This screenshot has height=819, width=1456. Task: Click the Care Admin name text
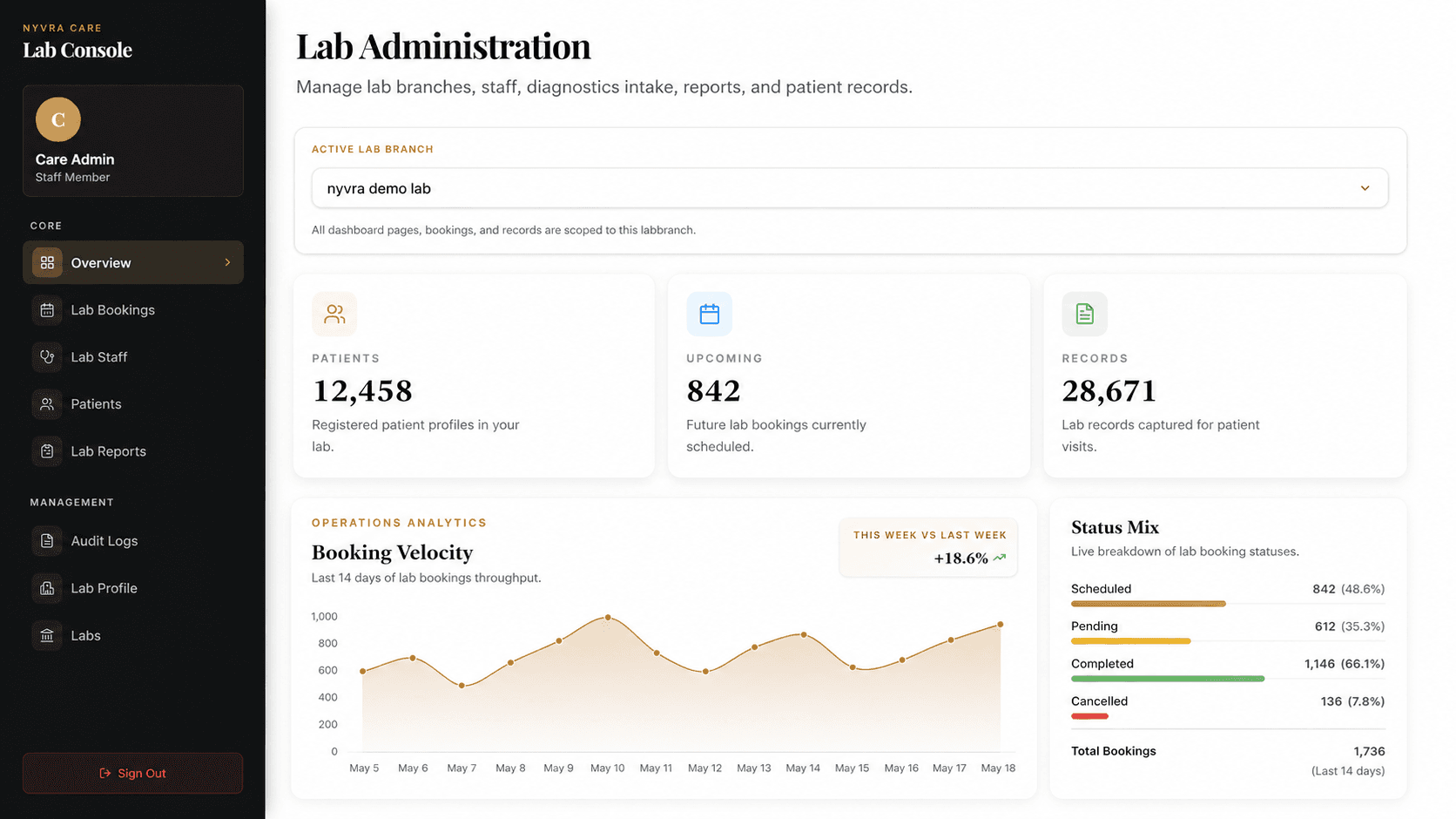75,159
